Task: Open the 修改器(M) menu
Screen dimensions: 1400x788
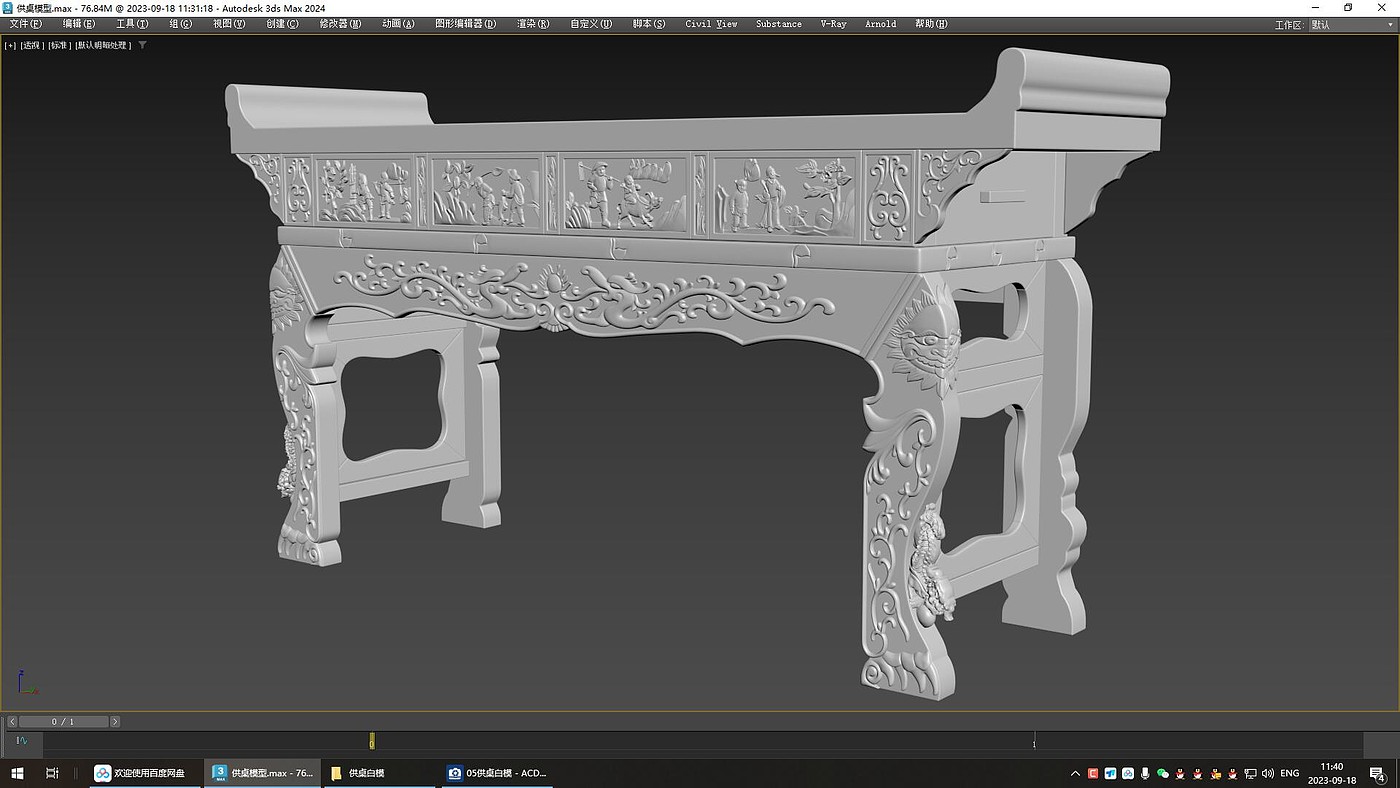Action: 340,24
